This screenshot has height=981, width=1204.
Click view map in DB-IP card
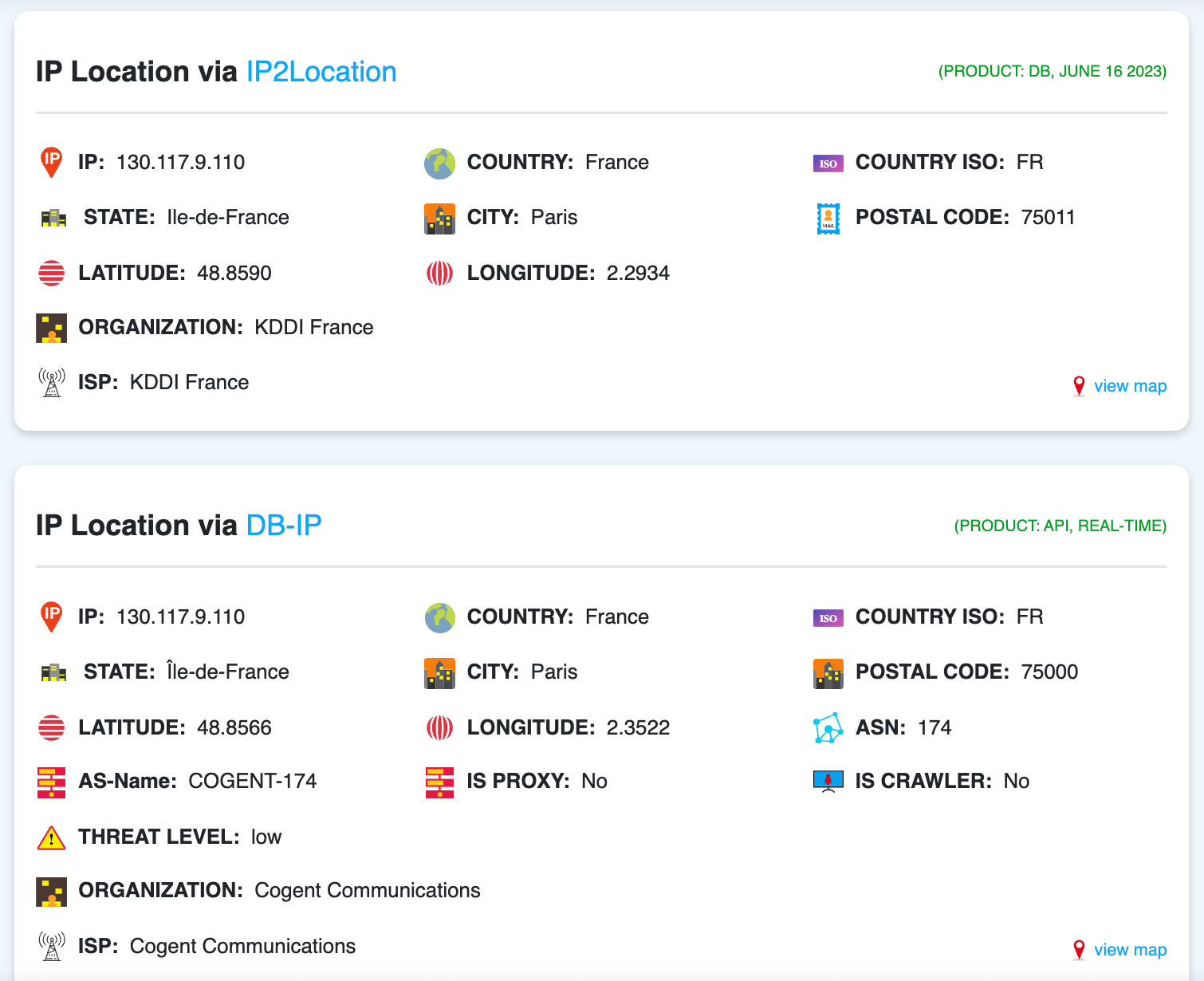(x=1130, y=950)
